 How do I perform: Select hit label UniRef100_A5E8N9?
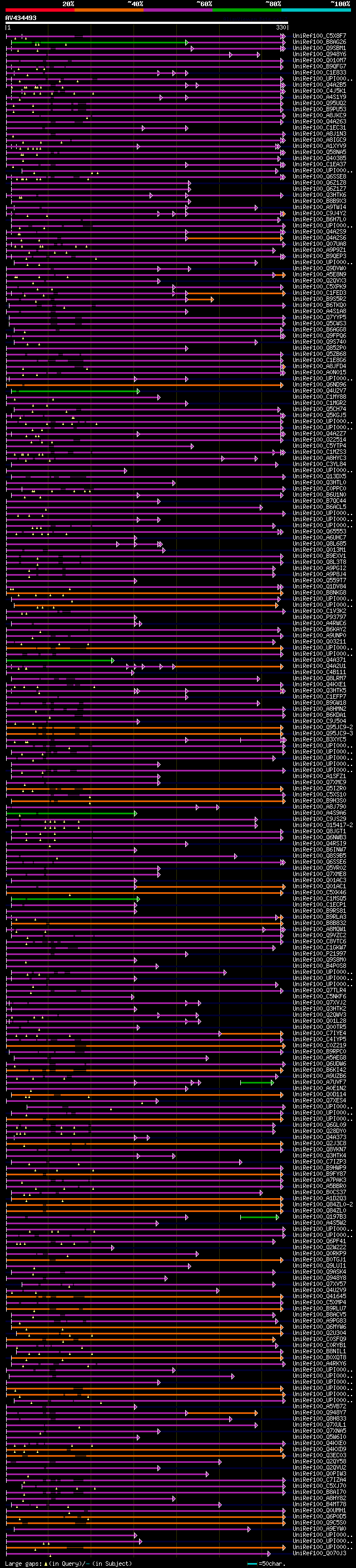[319, 275]
